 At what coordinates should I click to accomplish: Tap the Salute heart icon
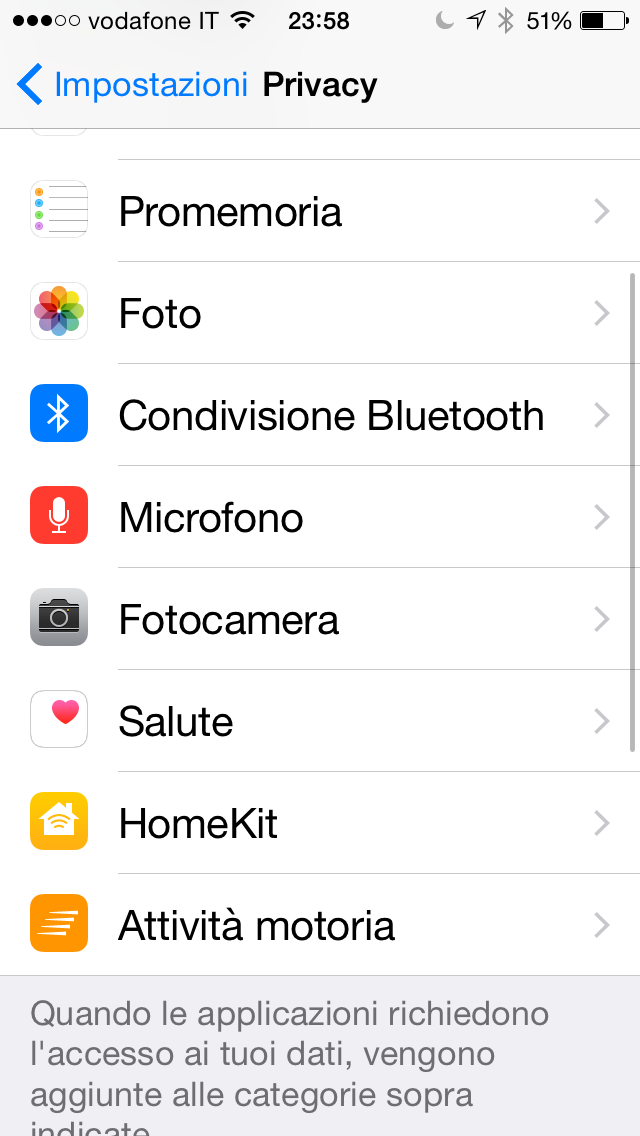pyautogui.click(x=59, y=720)
